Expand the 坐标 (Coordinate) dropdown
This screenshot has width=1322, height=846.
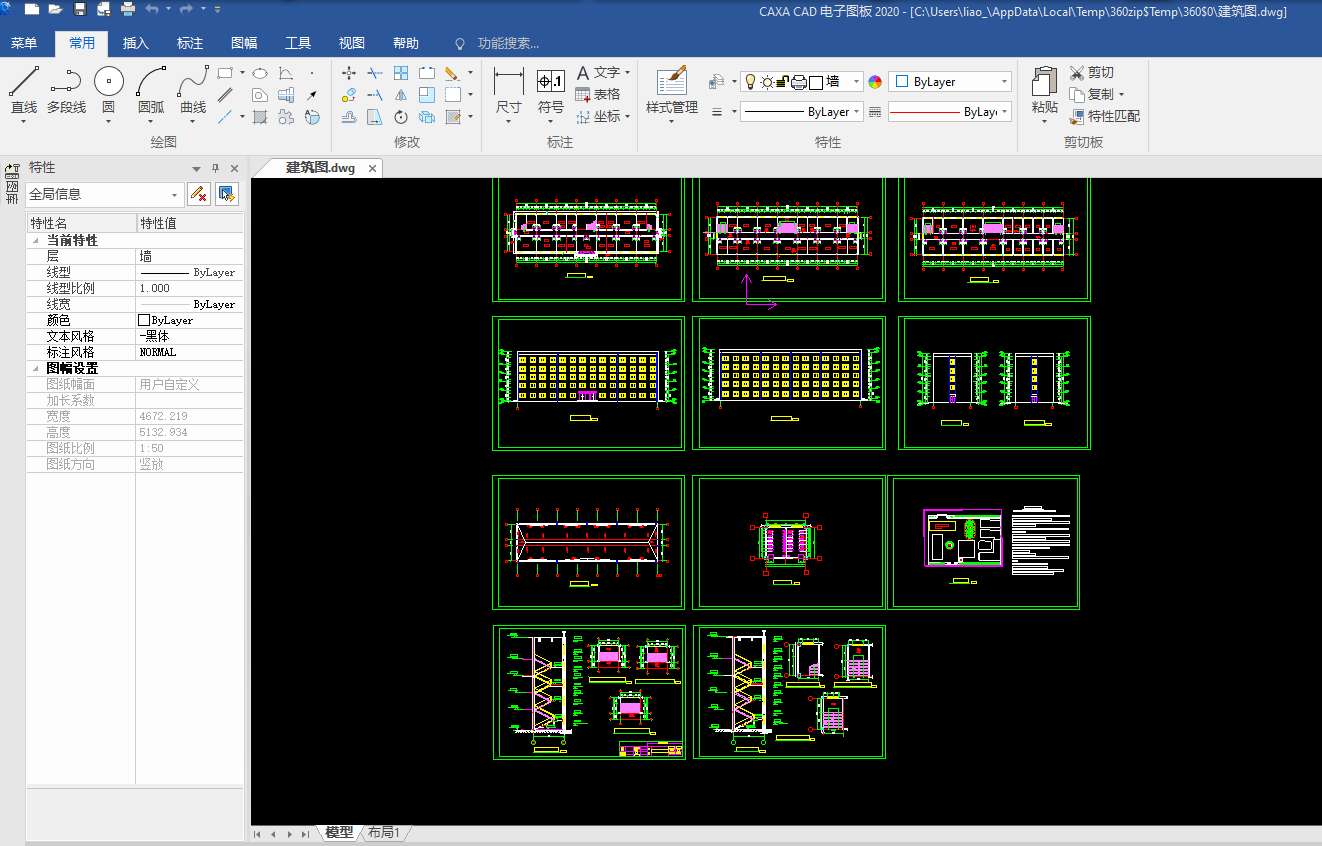click(x=627, y=116)
